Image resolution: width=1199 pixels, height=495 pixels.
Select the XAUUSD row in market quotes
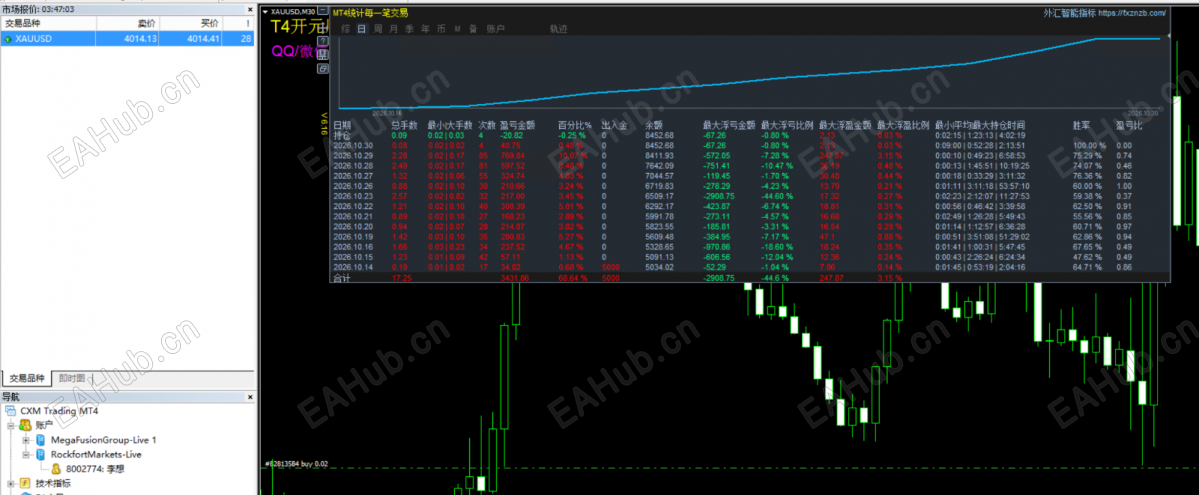(128, 37)
